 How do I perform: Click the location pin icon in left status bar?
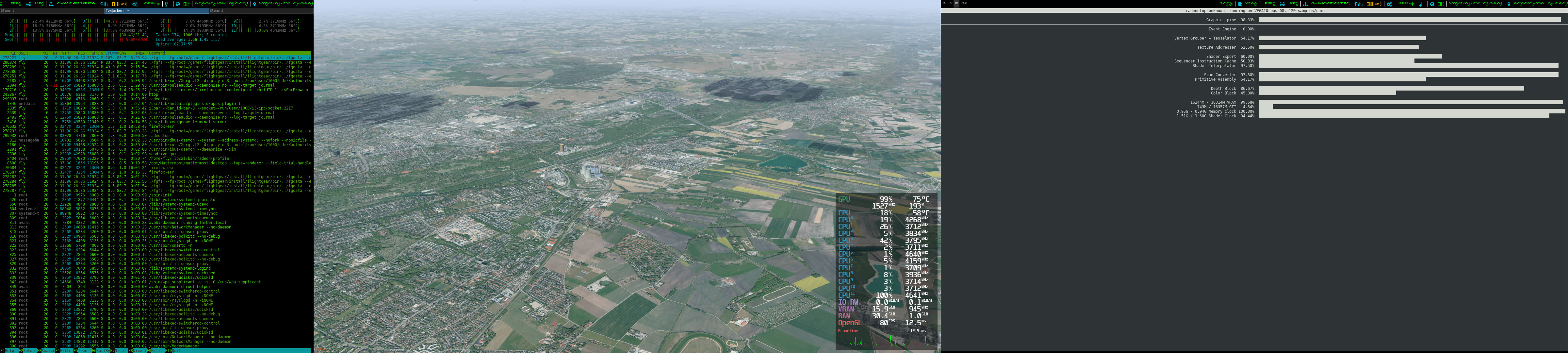[x=254, y=4]
